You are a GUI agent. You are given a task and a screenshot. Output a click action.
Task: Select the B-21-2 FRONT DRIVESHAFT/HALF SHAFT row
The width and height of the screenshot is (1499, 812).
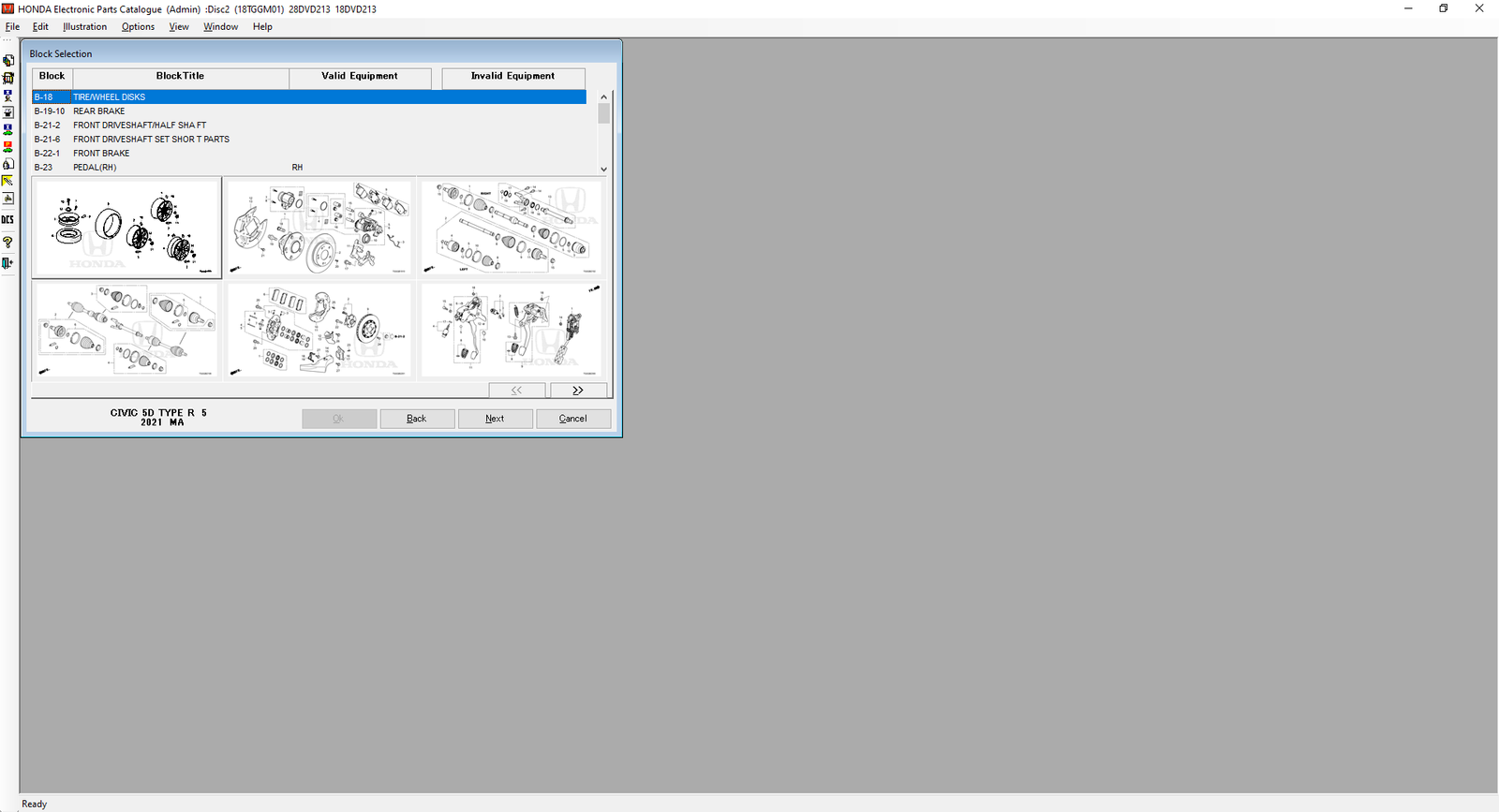tap(309, 125)
